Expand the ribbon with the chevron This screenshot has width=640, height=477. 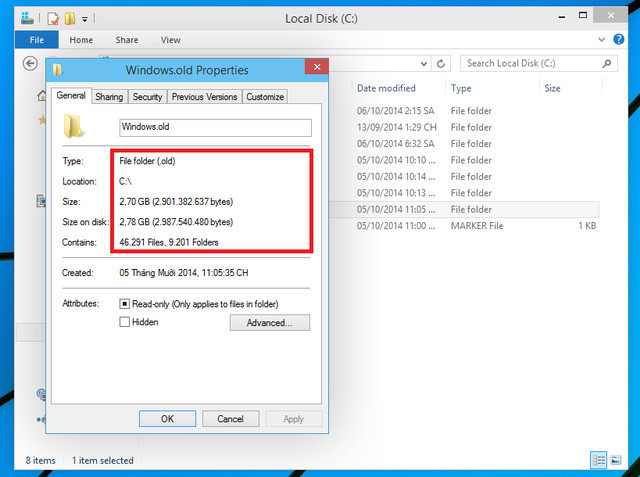(601, 40)
